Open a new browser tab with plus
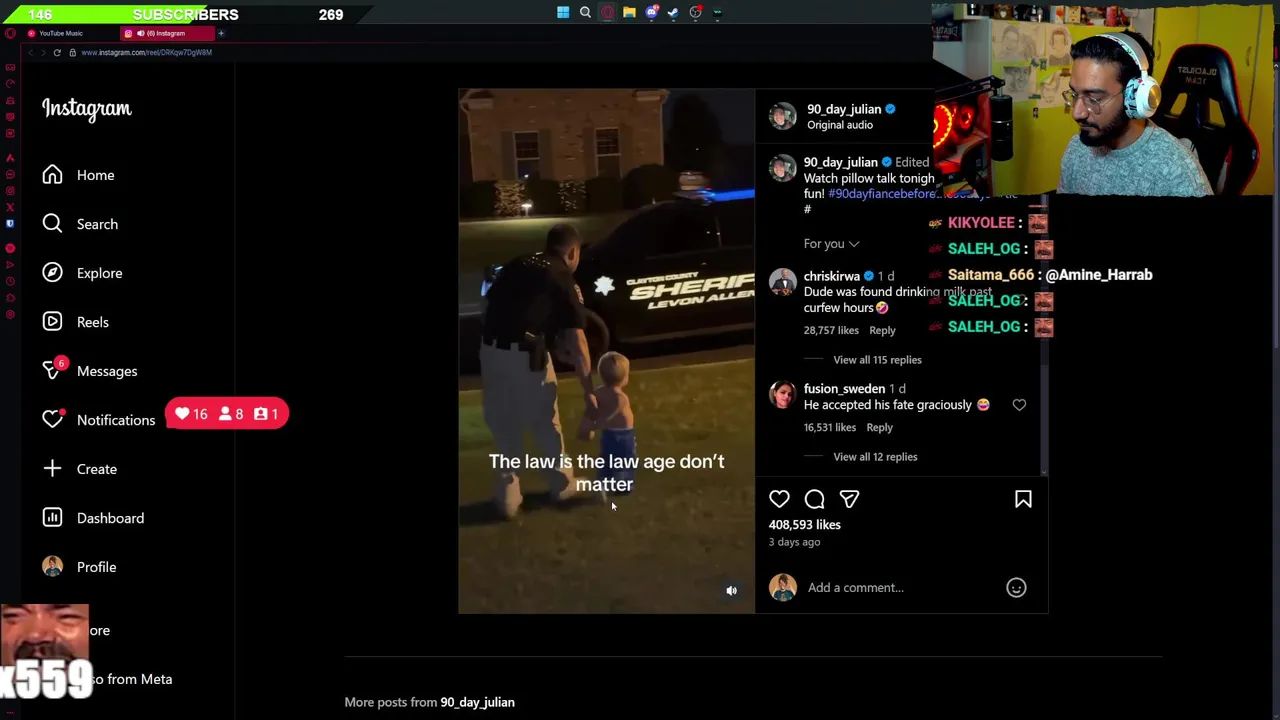Screen dimensions: 1280x720 (221, 33)
